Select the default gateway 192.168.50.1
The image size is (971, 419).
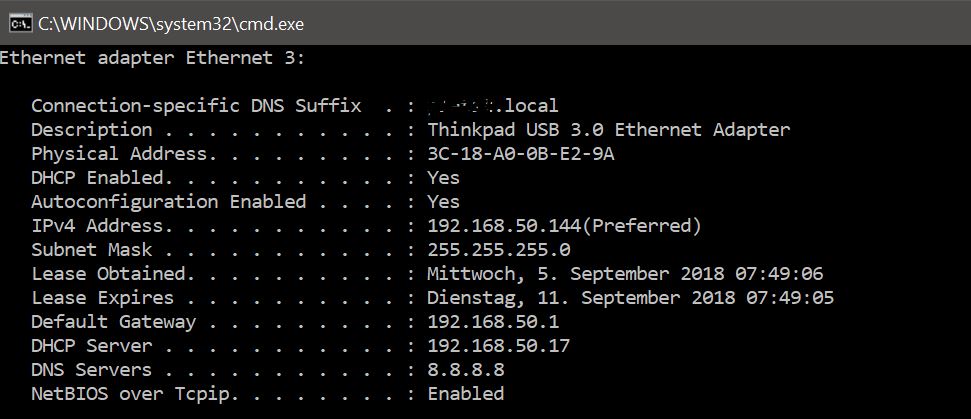point(493,322)
